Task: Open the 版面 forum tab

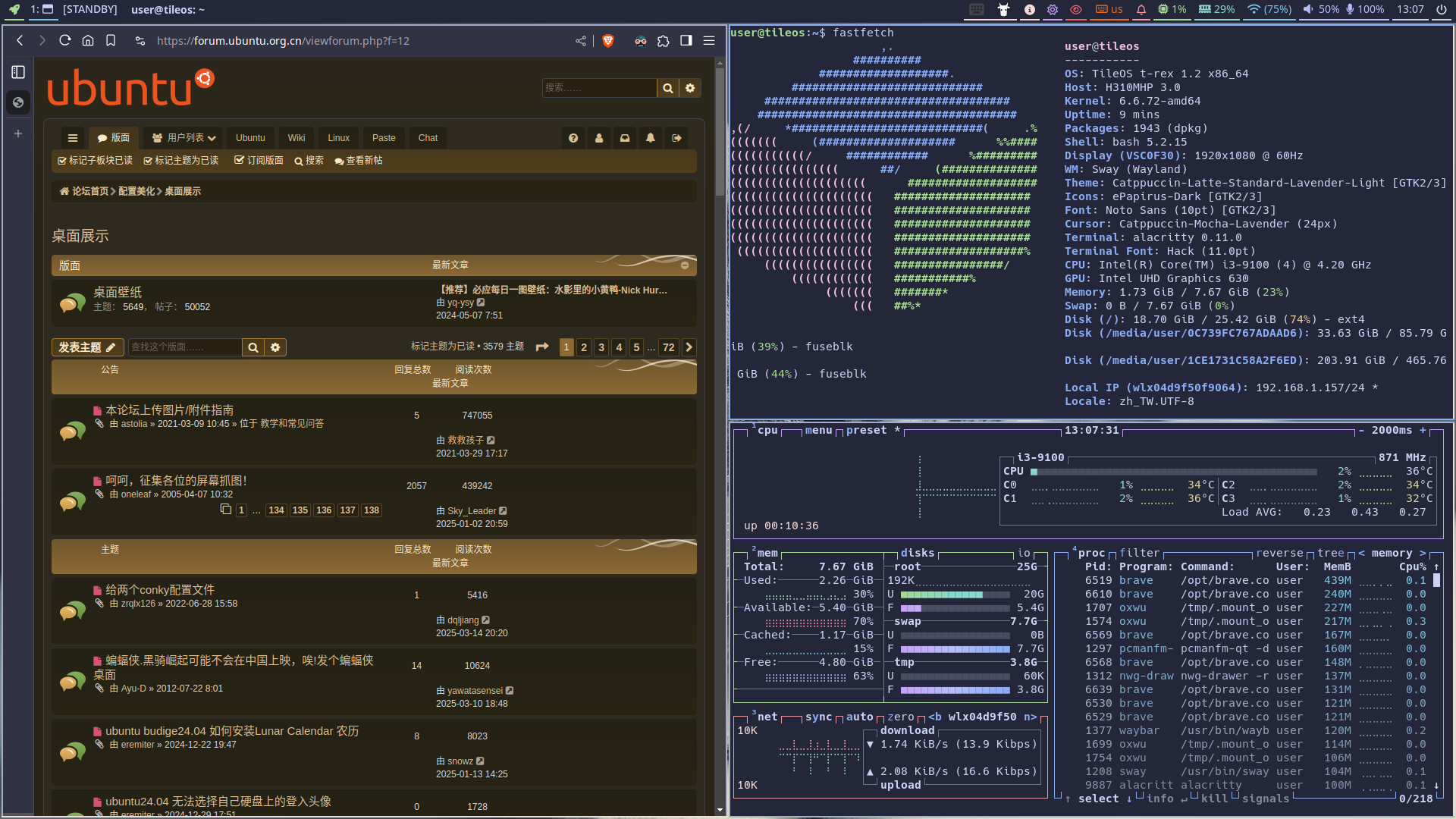Action: click(114, 138)
